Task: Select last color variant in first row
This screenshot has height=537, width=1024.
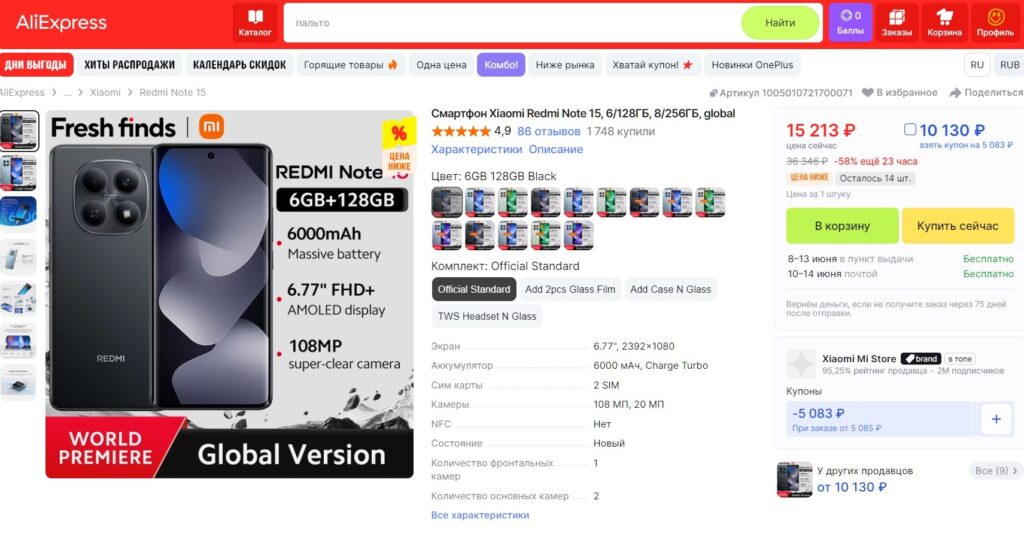Action: [x=710, y=202]
